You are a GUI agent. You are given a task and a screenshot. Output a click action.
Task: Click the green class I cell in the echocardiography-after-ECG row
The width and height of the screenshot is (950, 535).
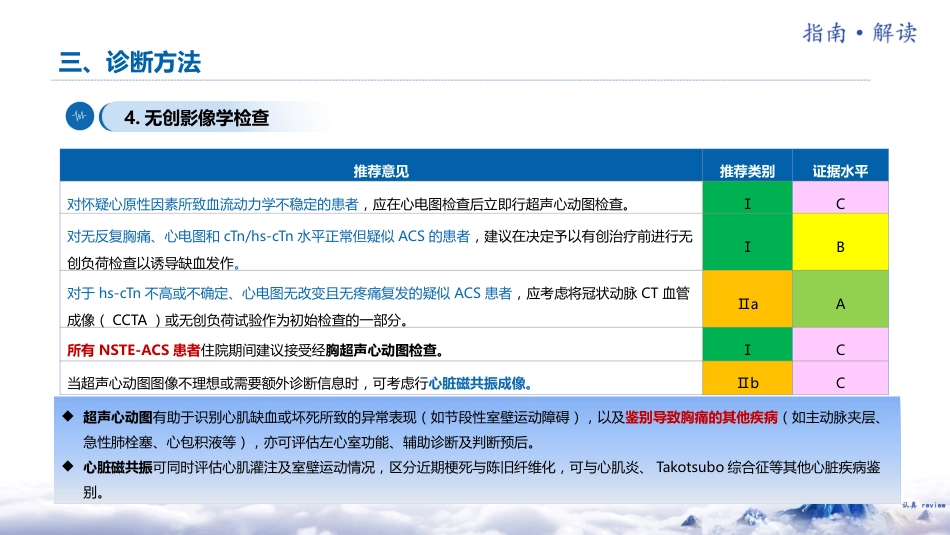[x=748, y=198]
